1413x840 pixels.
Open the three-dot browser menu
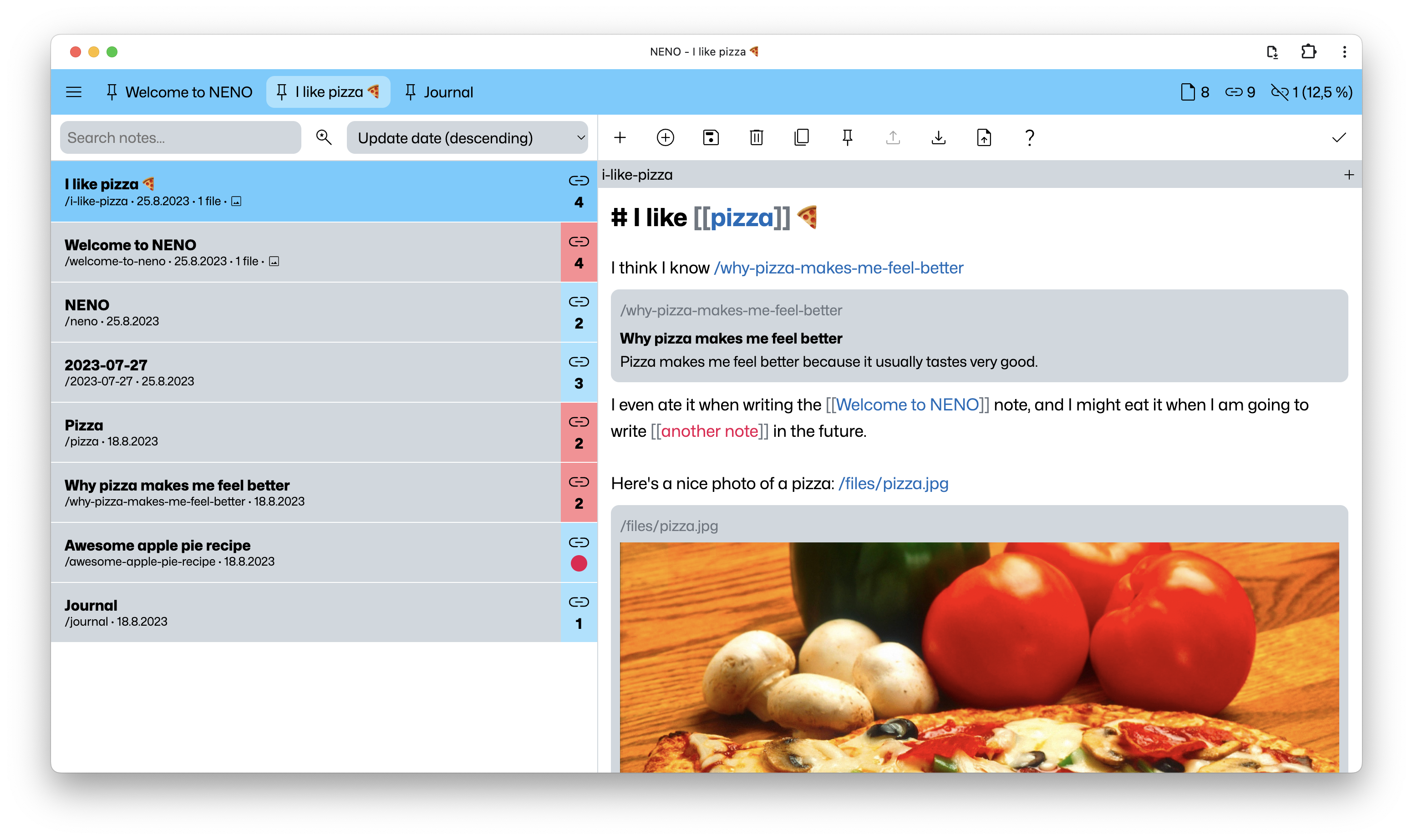tap(1345, 52)
